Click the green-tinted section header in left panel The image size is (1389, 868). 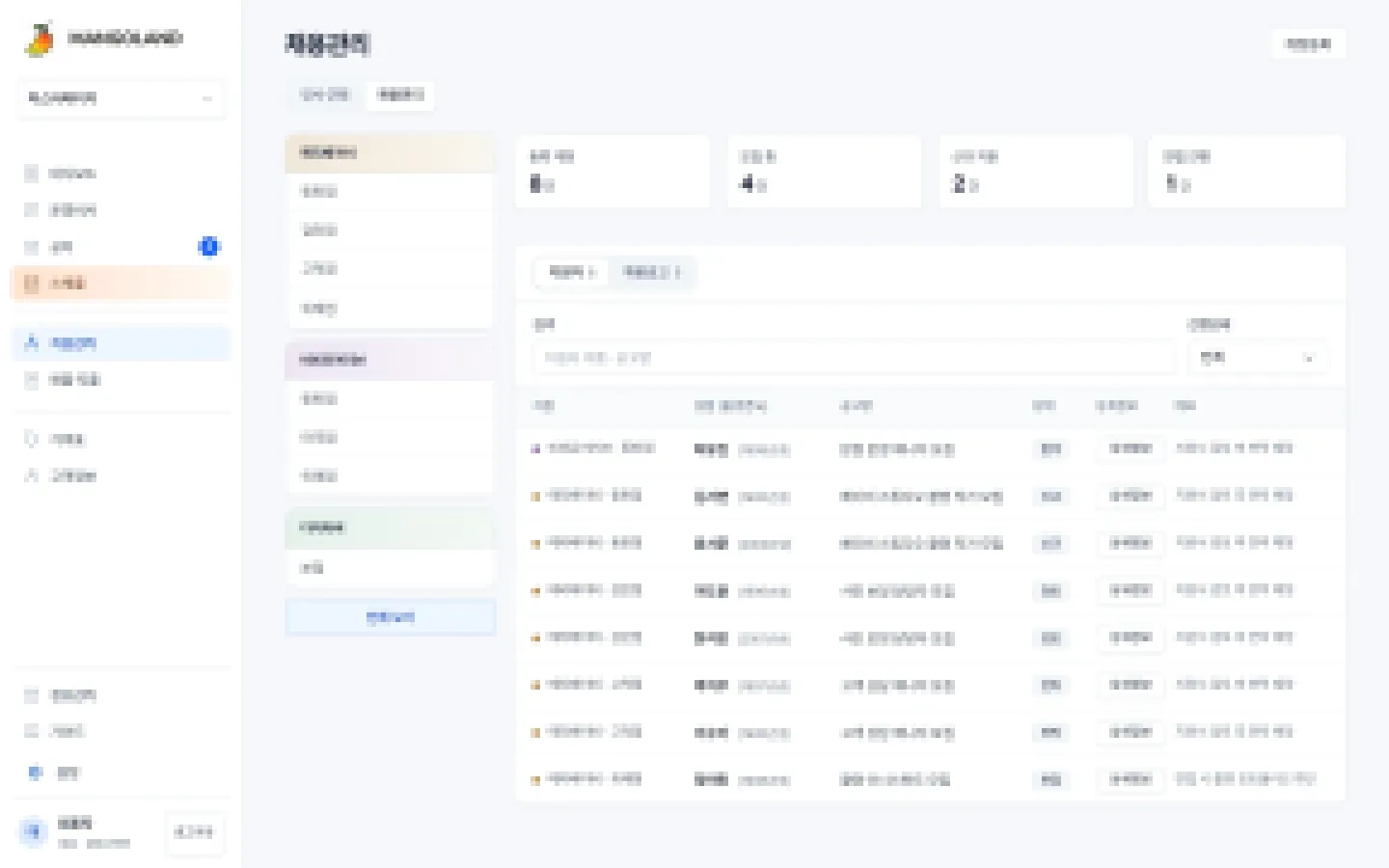391,529
